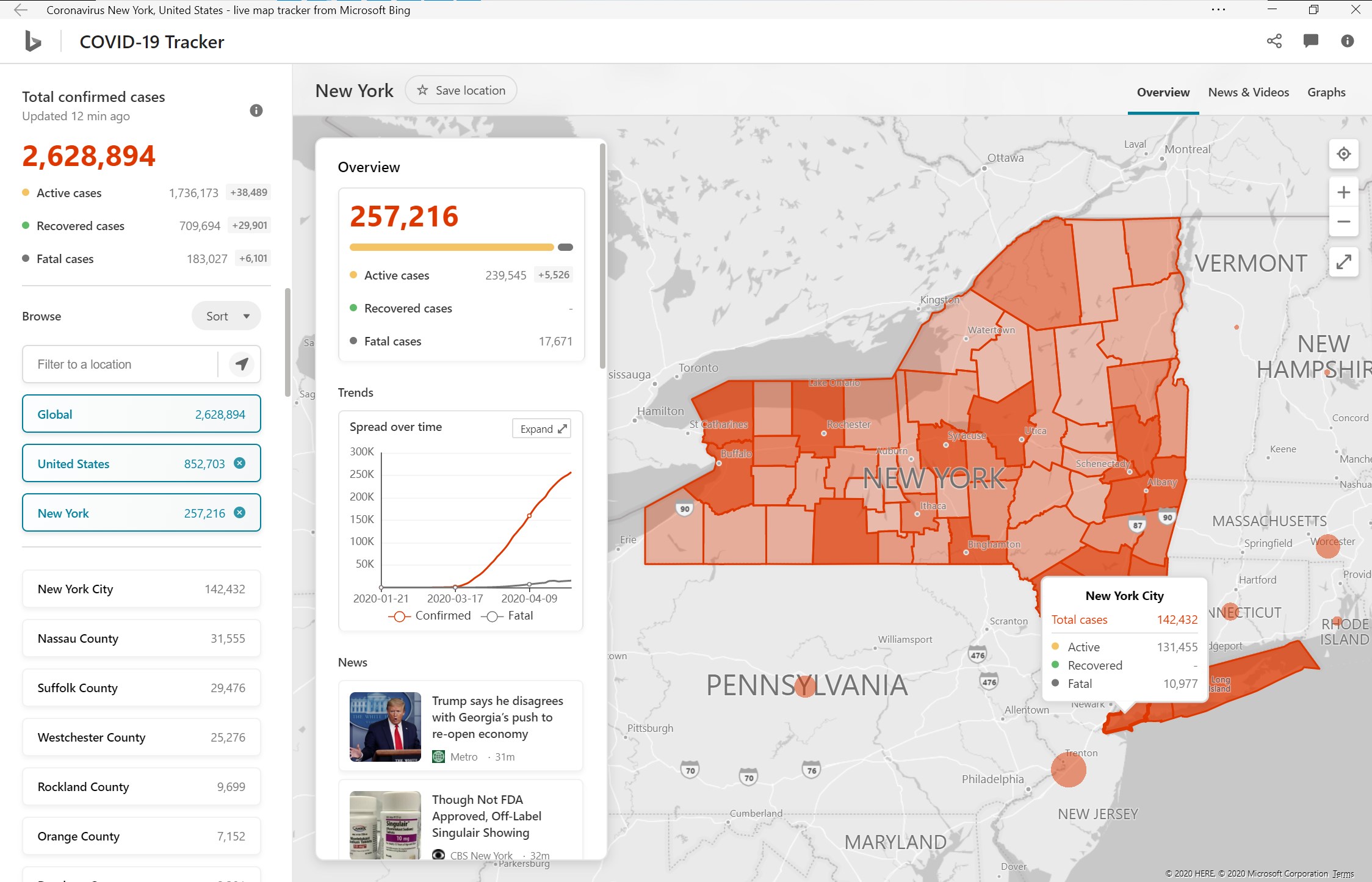The width and height of the screenshot is (1372, 882).
Task: Switch to the News & Videos tab
Action: tap(1248, 92)
